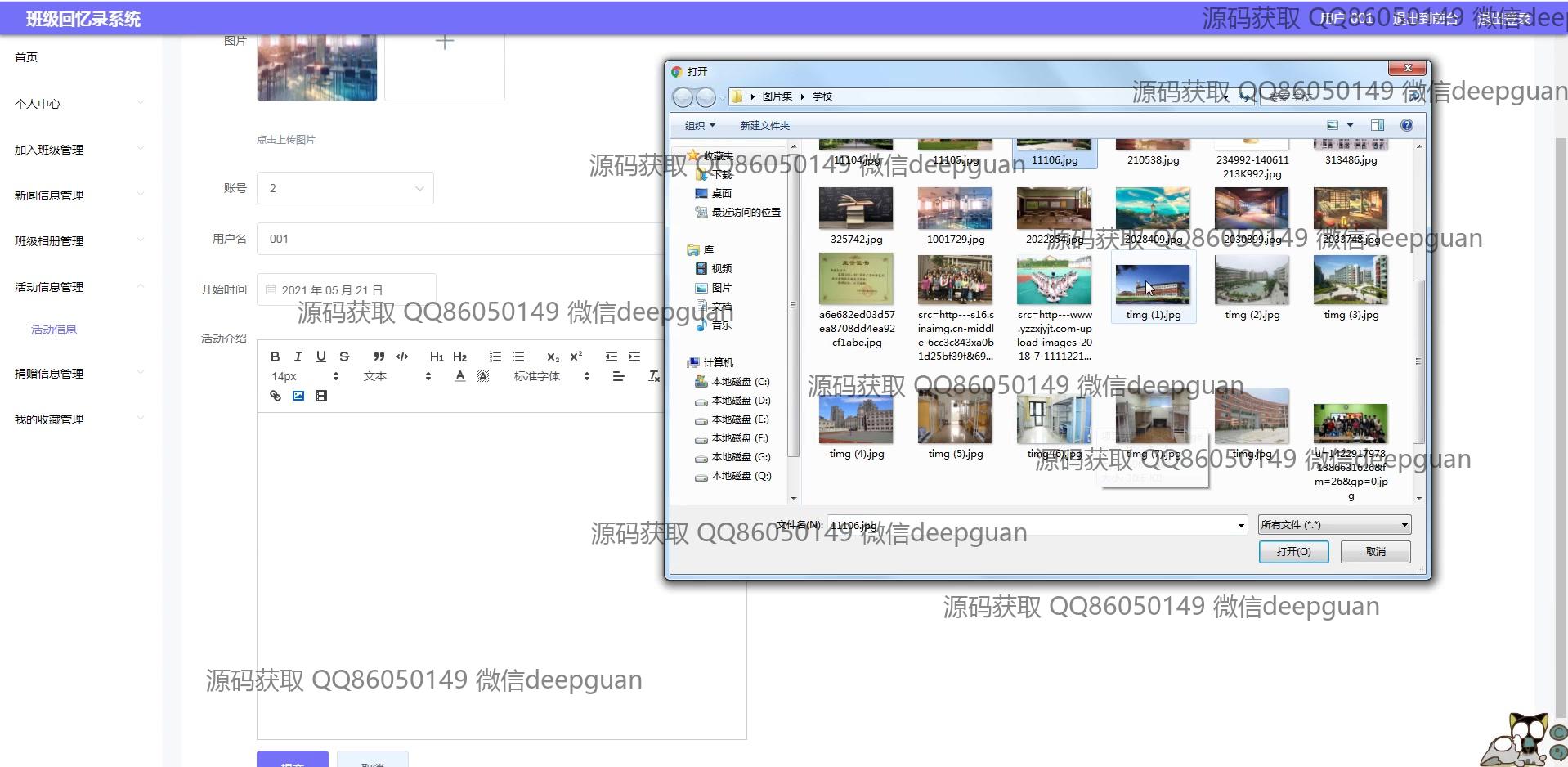Select the timg (2).jpg thumbnail
This screenshot has height=767, width=1568.
pos(1252,287)
